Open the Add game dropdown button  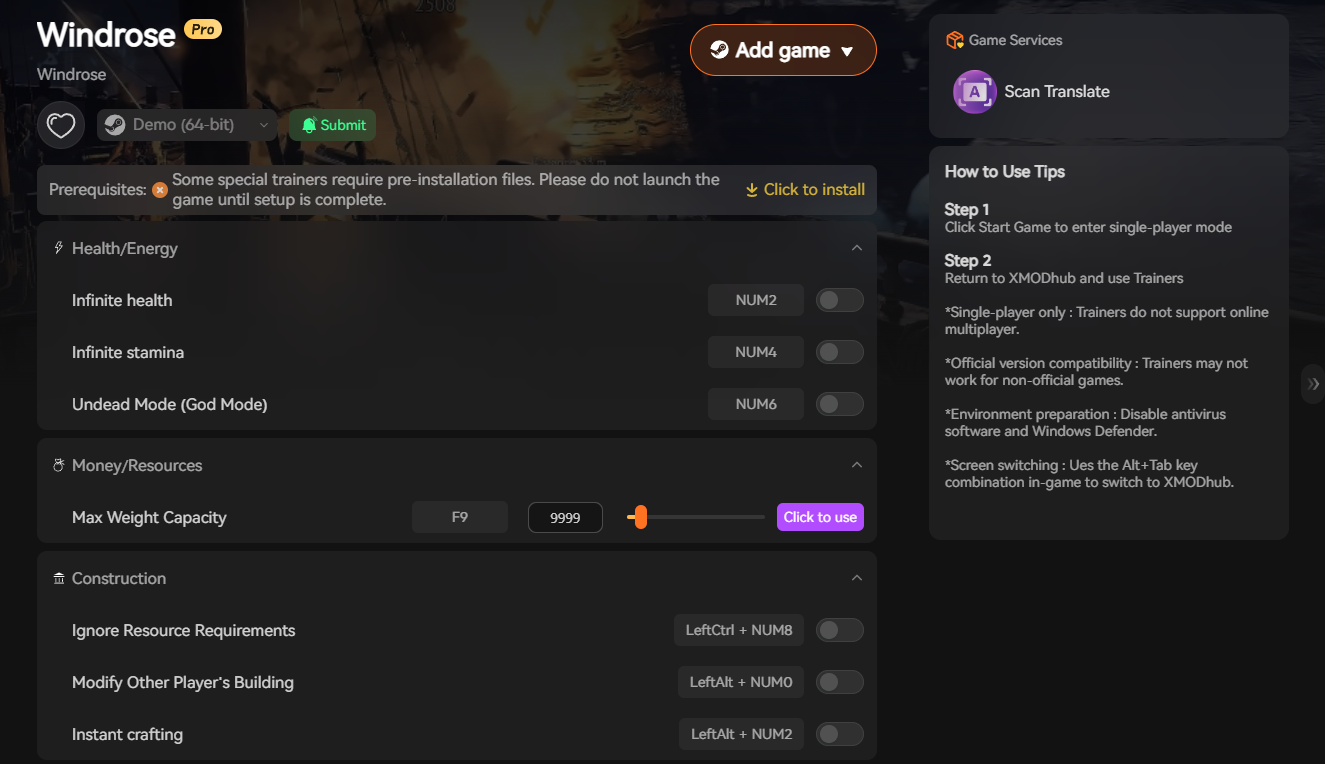tap(783, 50)
